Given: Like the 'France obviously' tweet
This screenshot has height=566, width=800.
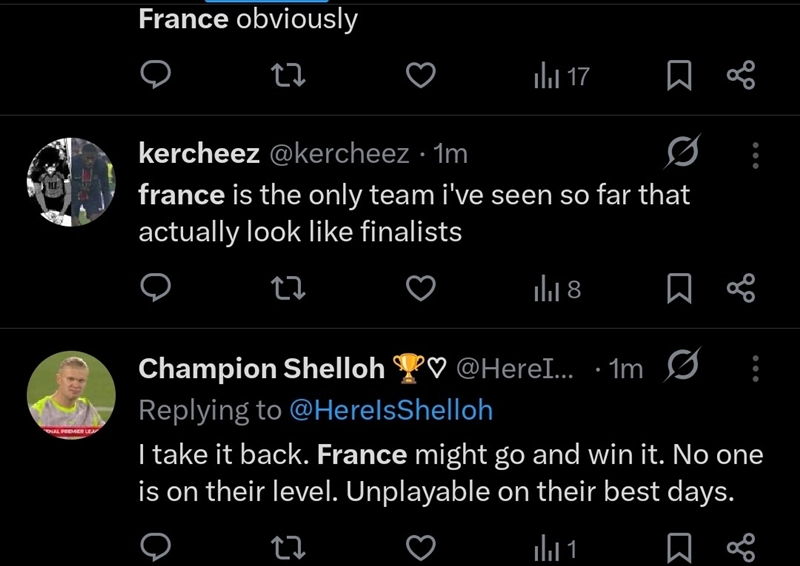Looking at the screenshot, I should (420, 75).
